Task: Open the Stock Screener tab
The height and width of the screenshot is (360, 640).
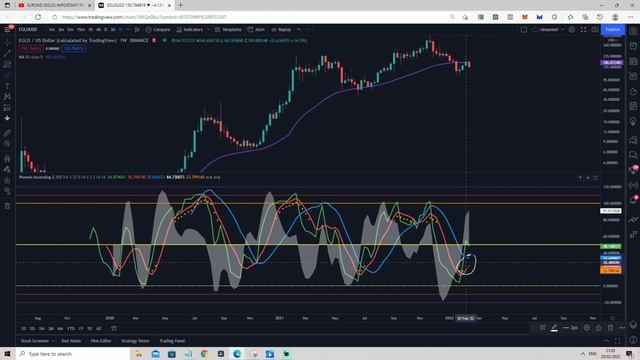Action: [x=35, y=341]
